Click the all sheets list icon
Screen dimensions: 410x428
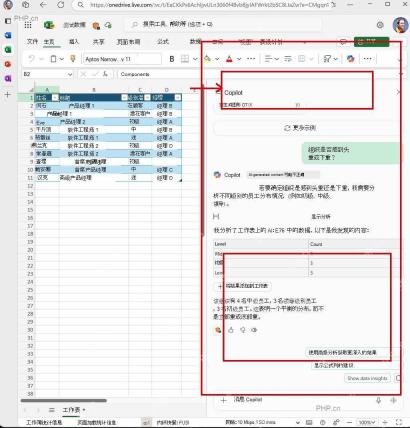tap(52, 410)
